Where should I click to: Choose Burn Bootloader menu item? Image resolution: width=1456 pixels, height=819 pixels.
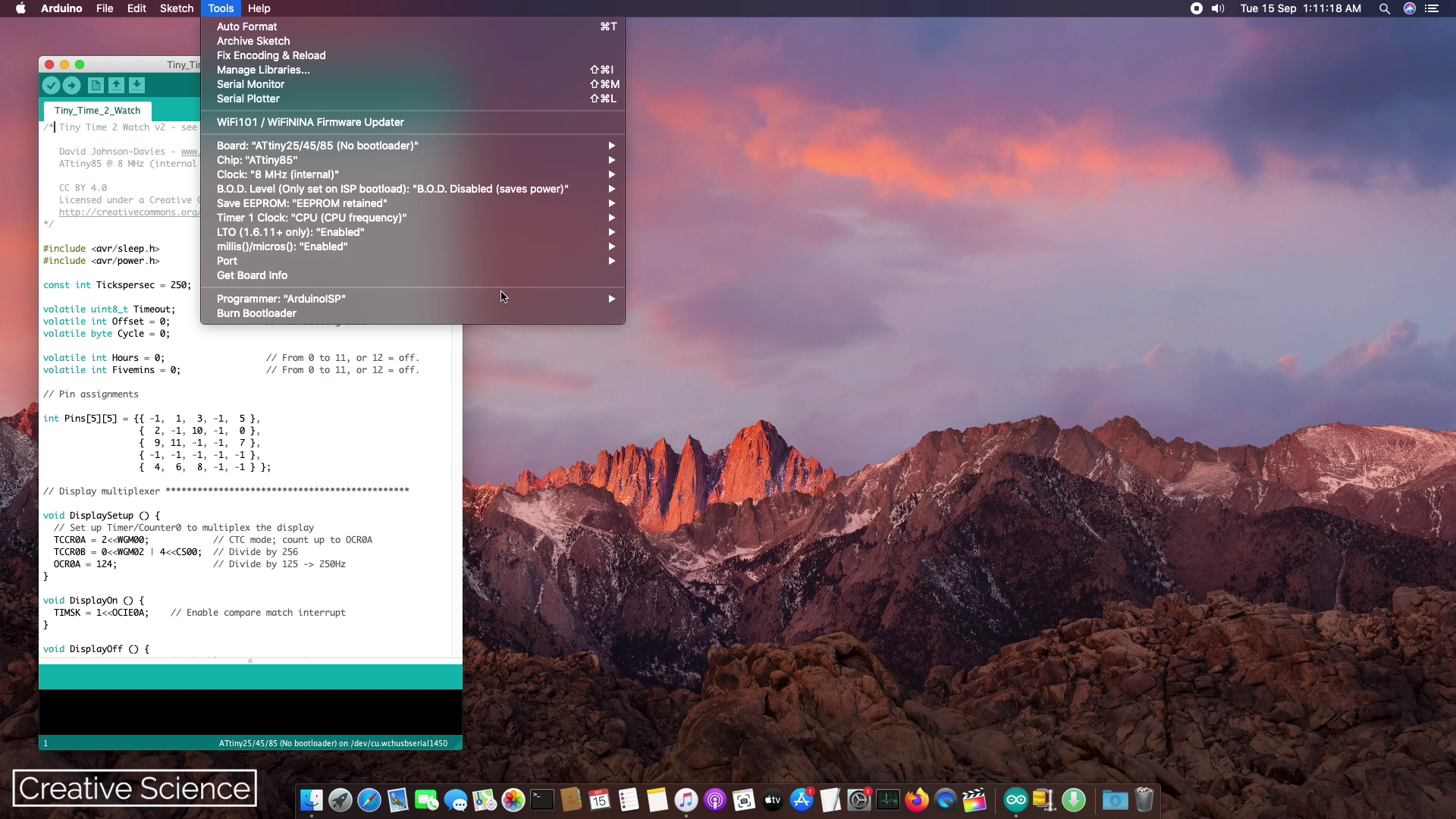(x=413, y=313)
